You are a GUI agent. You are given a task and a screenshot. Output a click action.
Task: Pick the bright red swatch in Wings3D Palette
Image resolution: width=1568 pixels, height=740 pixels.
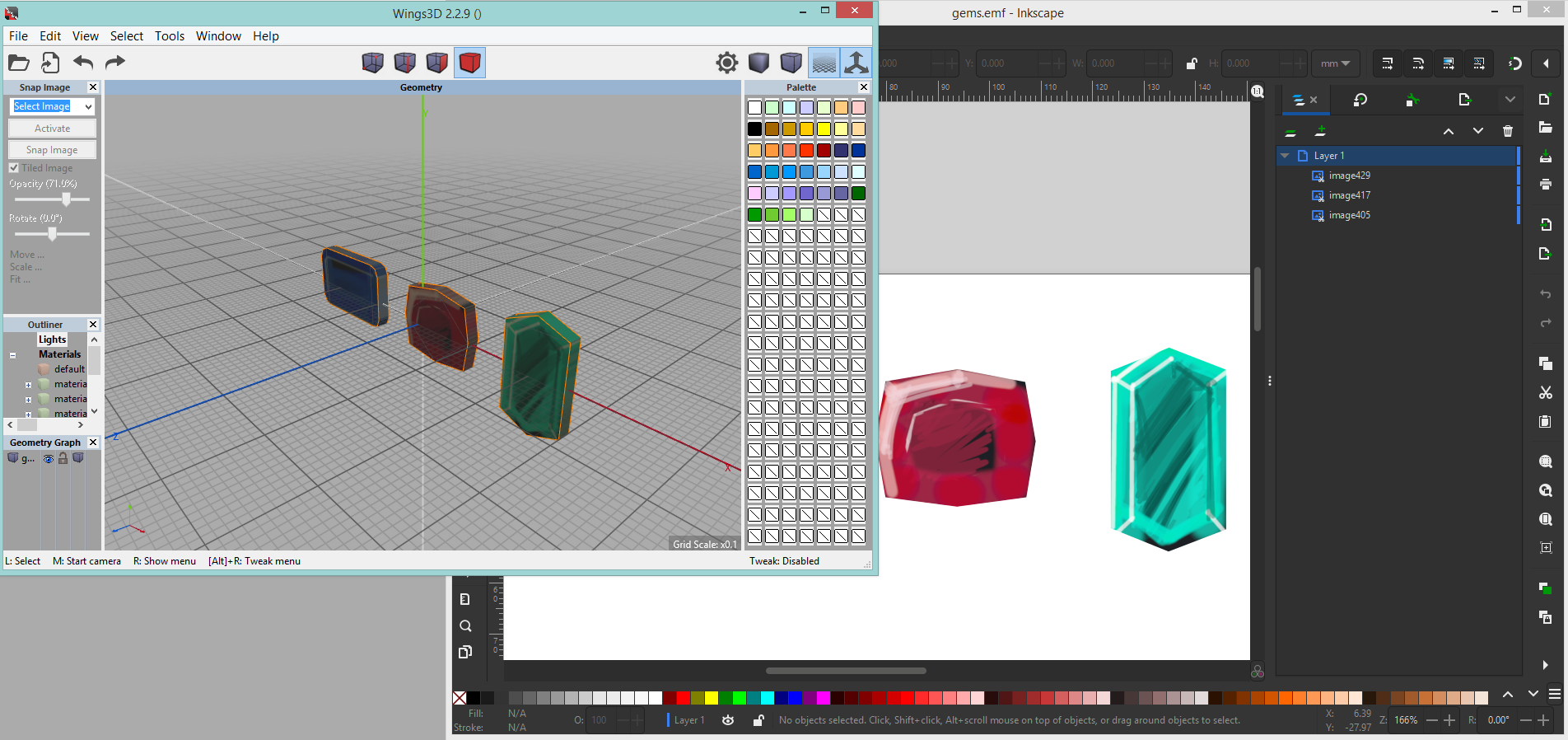[806, 150]
